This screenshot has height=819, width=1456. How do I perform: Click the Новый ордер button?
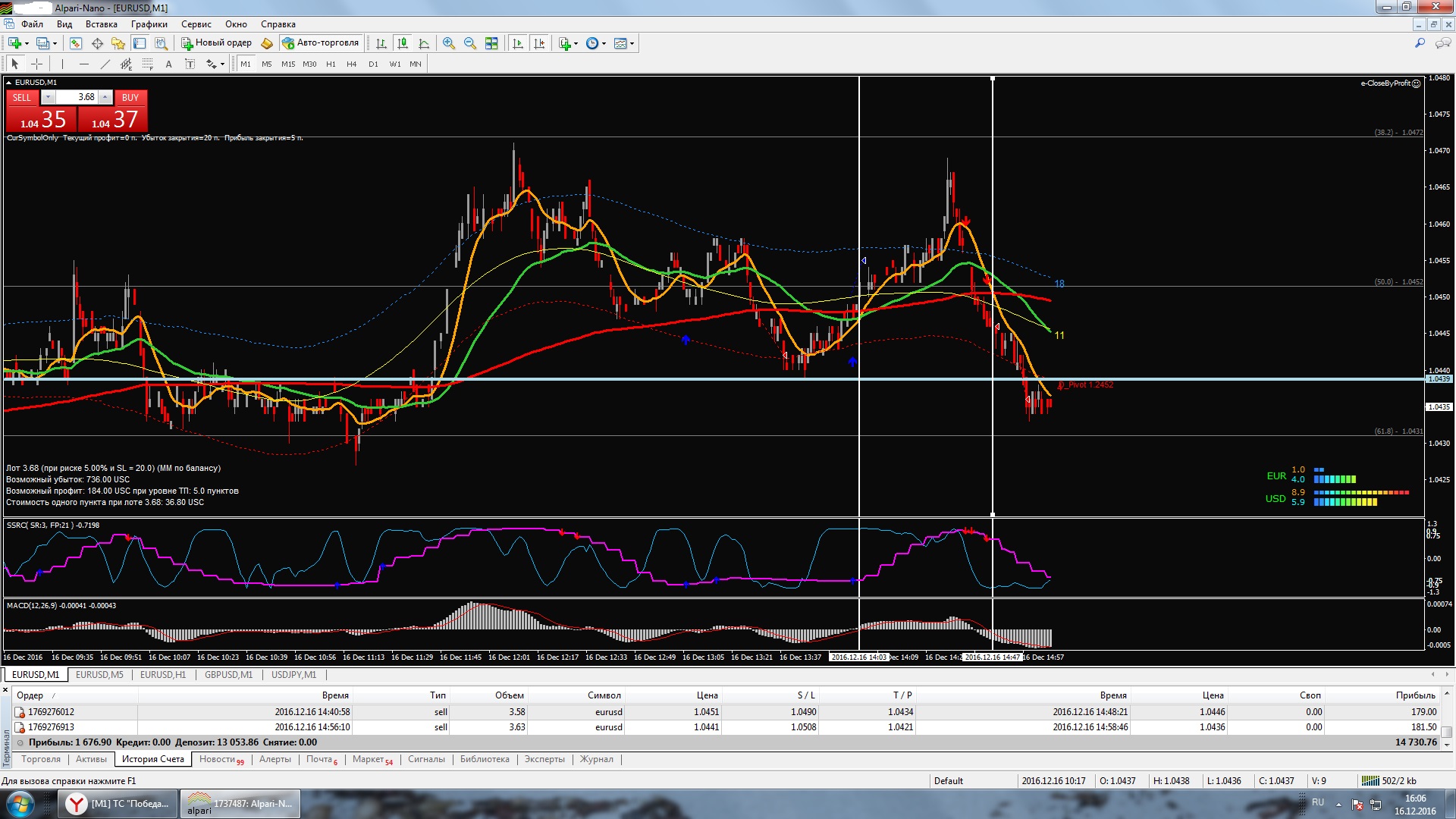click(x=216, y=43)
